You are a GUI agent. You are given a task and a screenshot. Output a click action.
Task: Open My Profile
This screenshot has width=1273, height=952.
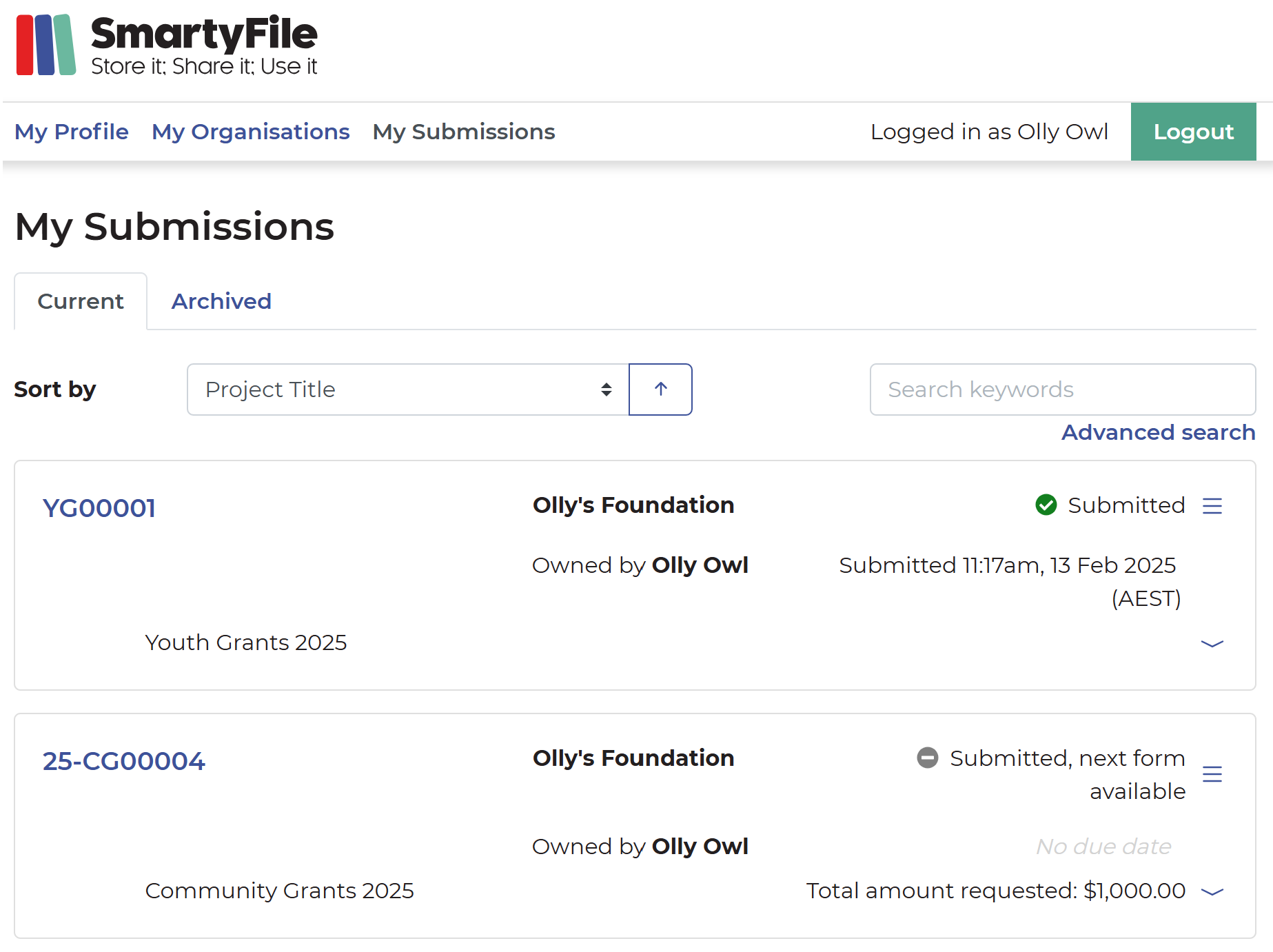pos(71,132)
